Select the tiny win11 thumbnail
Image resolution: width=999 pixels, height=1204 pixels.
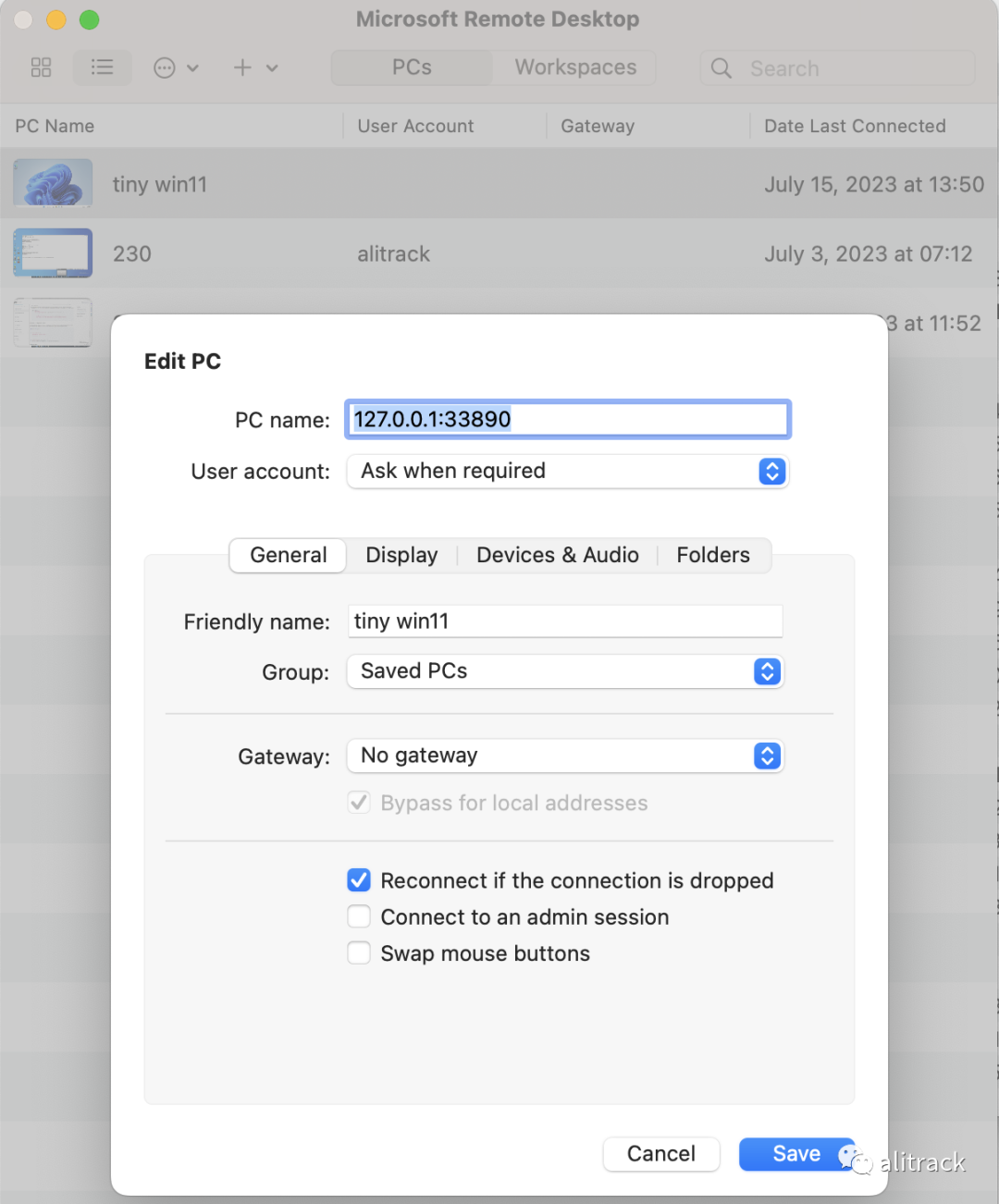(53, 183)
